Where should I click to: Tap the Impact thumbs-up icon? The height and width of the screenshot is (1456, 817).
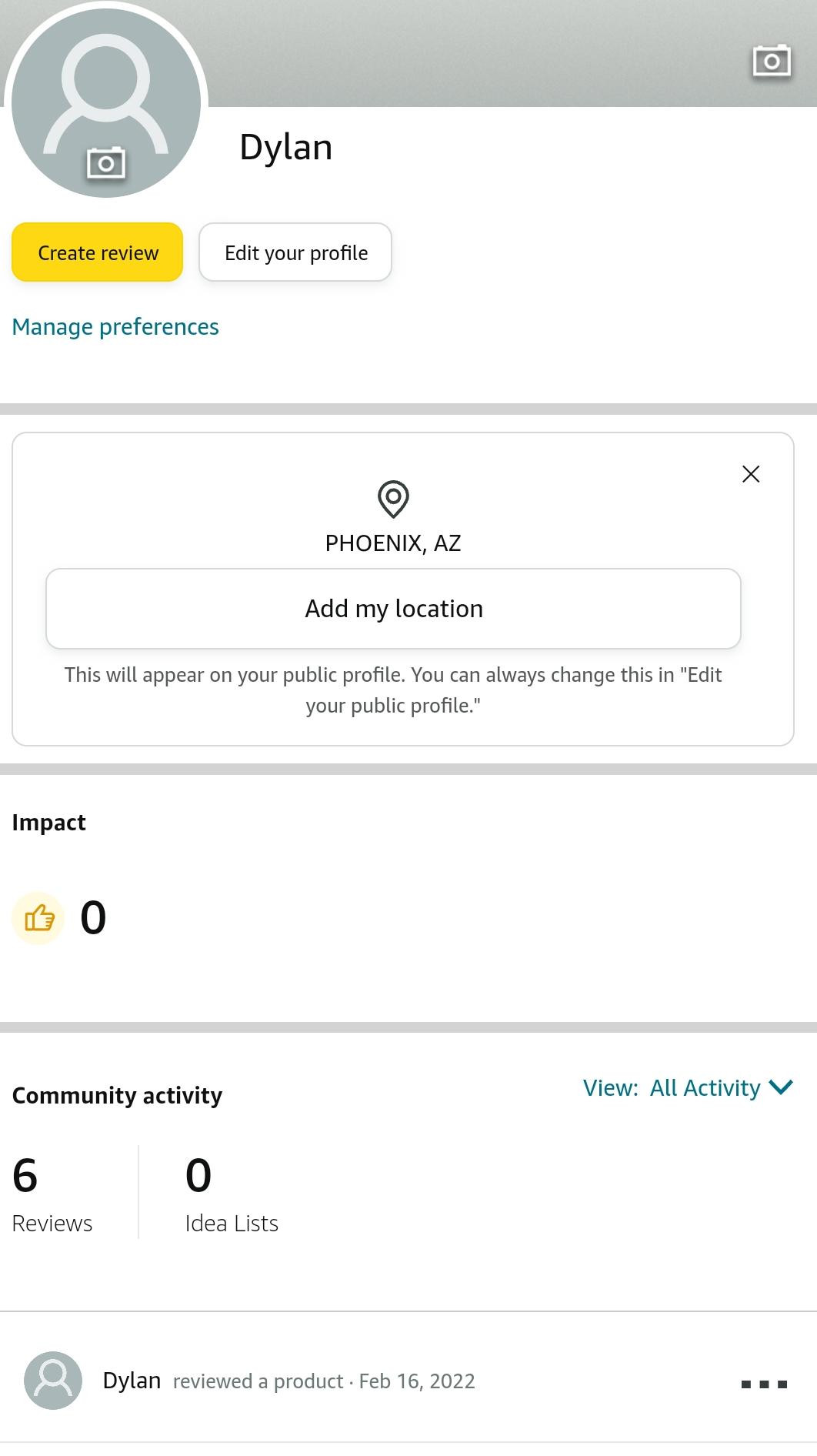(38, 917)
